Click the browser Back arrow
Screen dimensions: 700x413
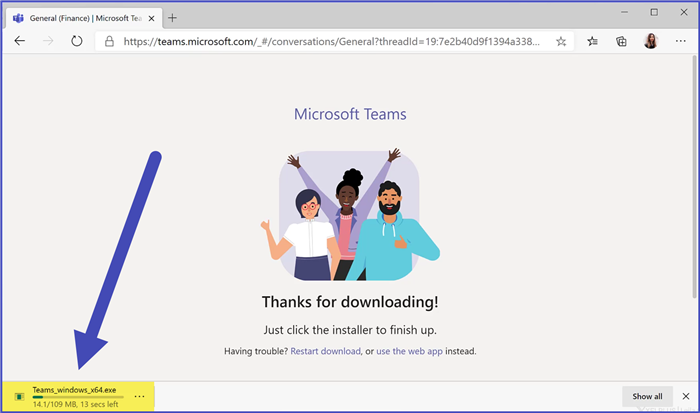point(21,41)
